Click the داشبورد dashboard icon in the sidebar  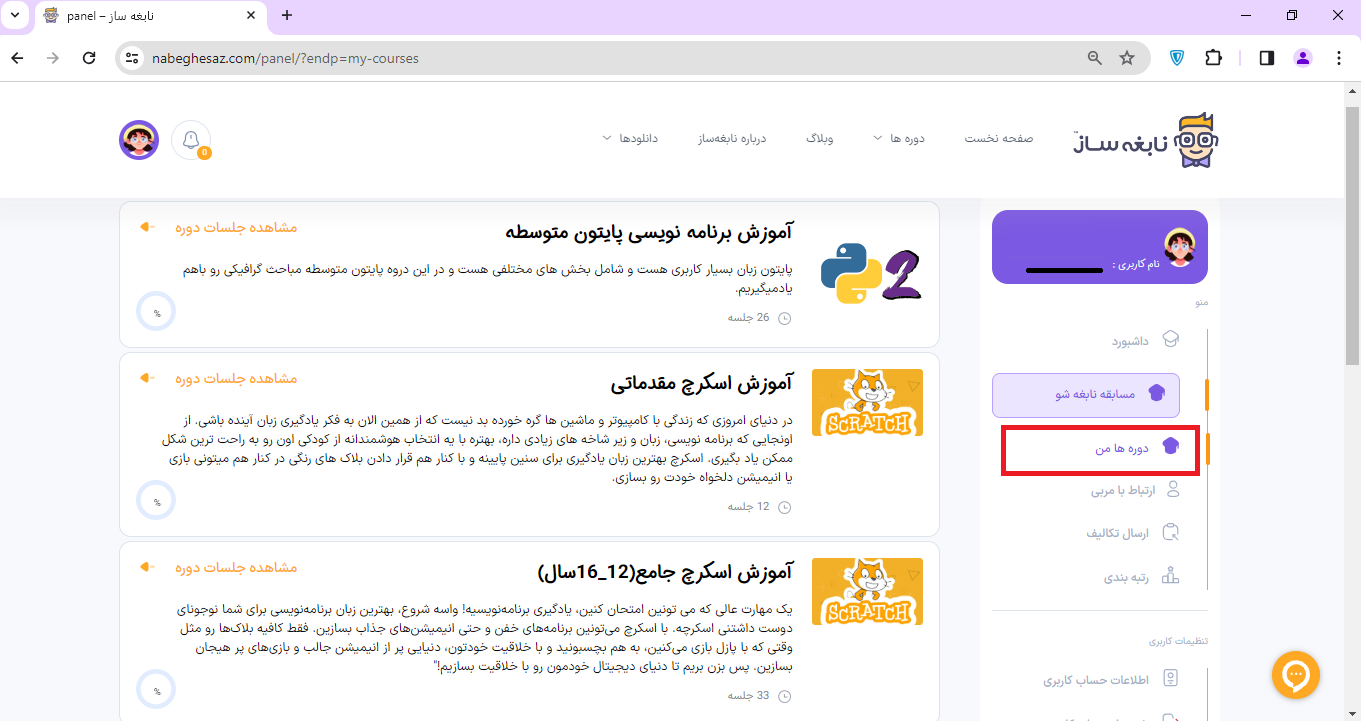coord(1171,340)
